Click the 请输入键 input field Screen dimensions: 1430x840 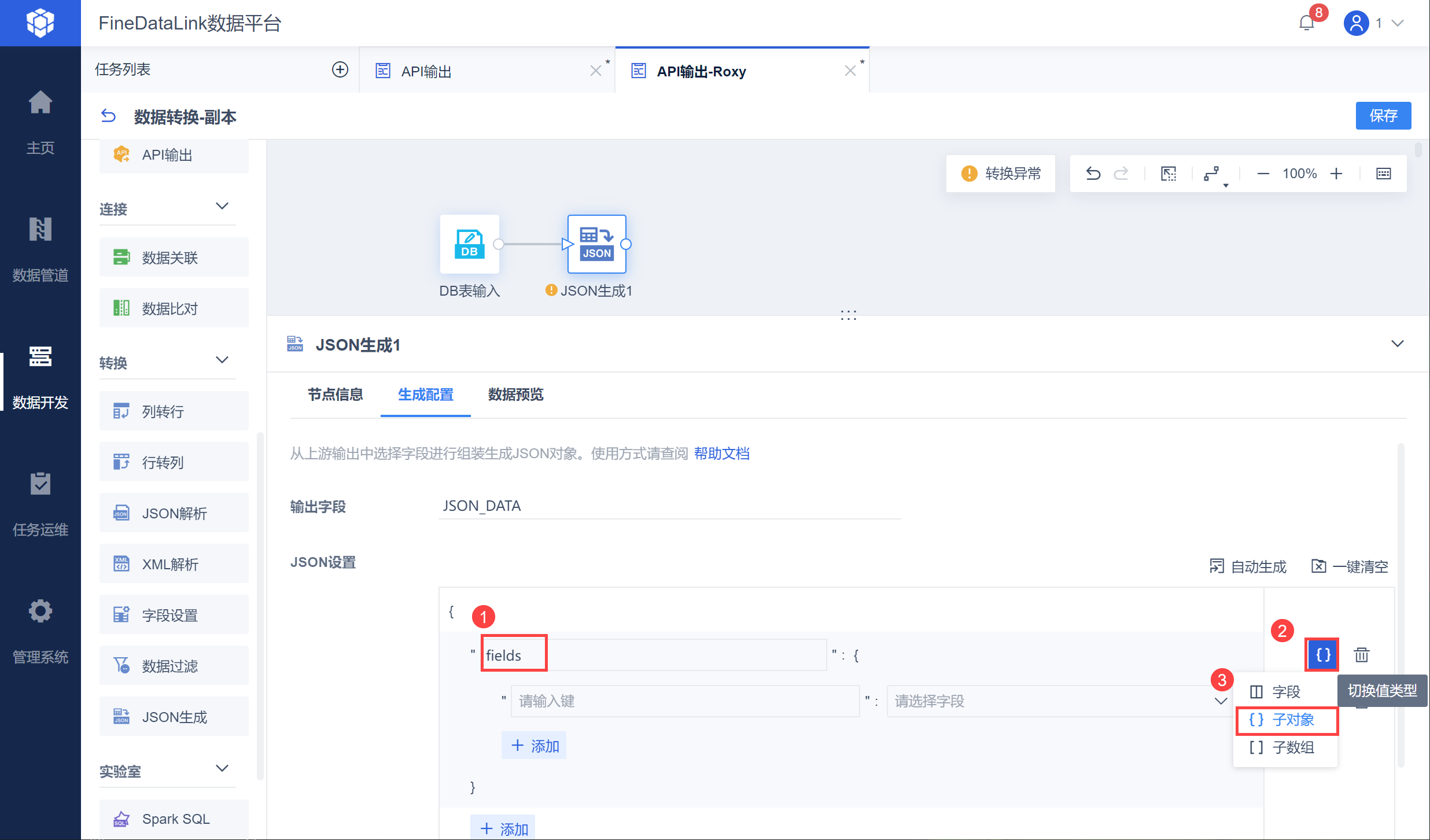pos(685,701)
